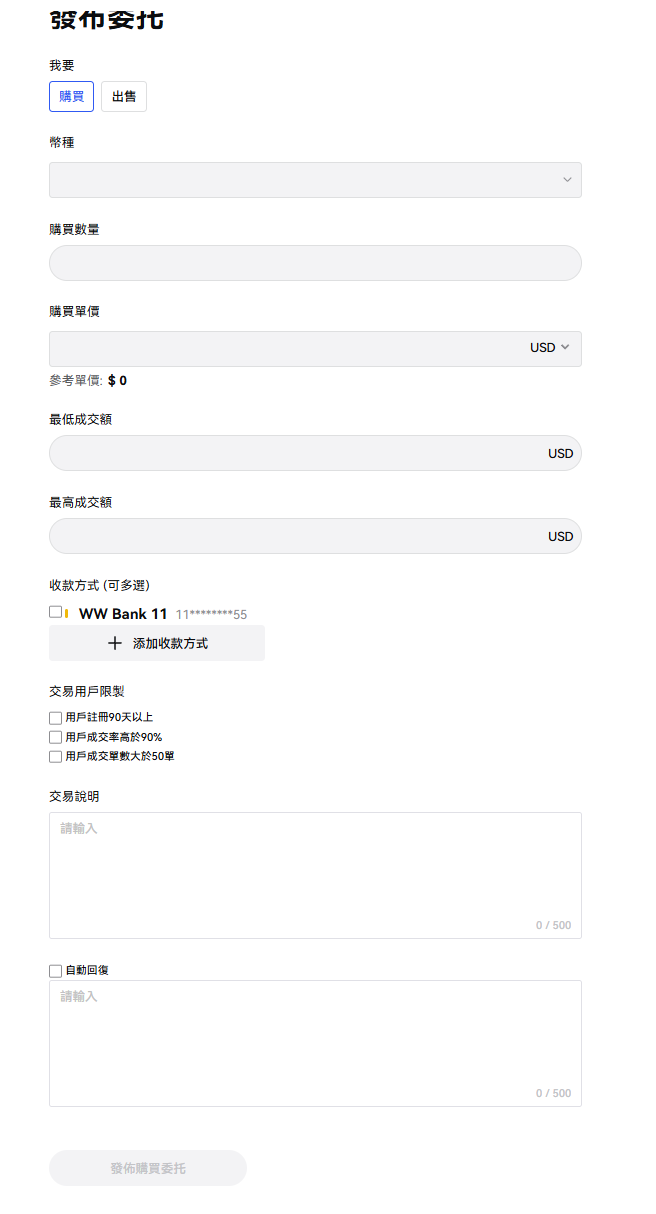The width and height of the screenshot is (656, 1214).
Task: Expand the USD currency dropdown
Action: (550, 348)
